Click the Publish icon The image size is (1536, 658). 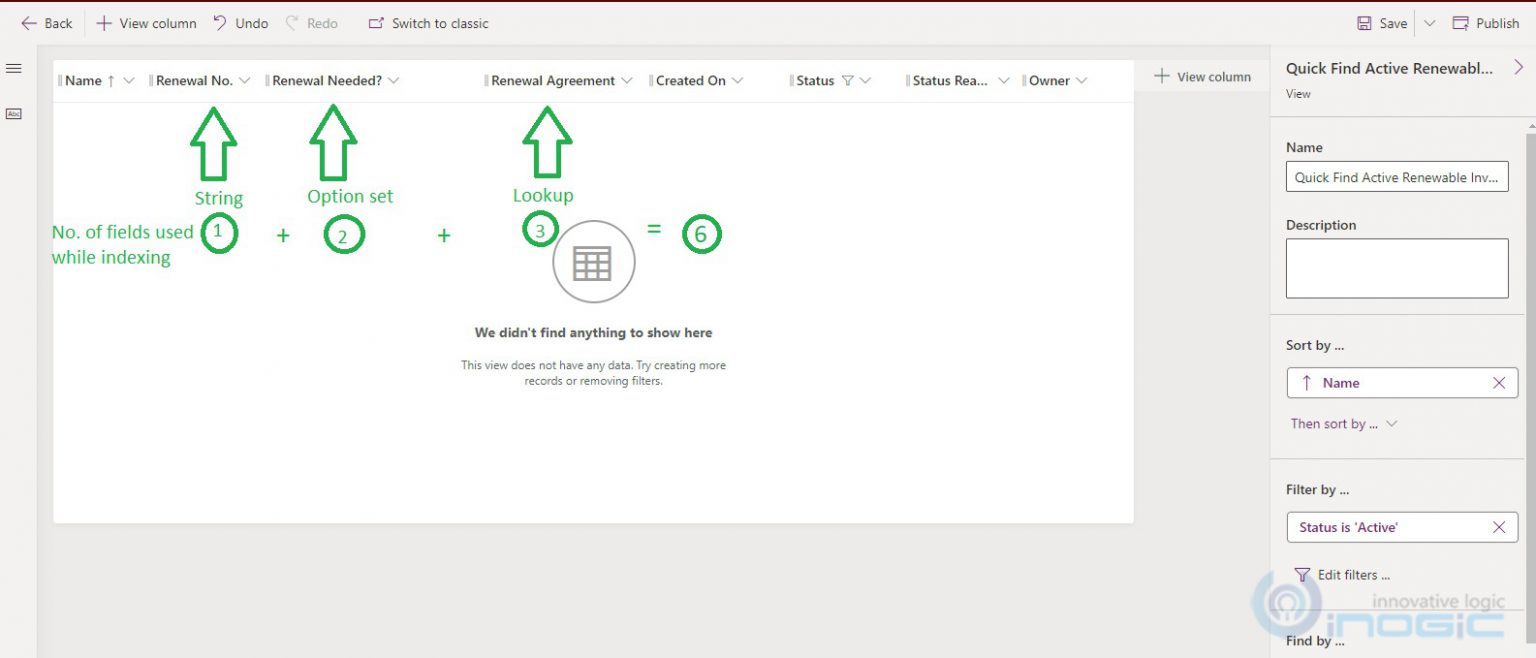click(x=1462, y=22)
